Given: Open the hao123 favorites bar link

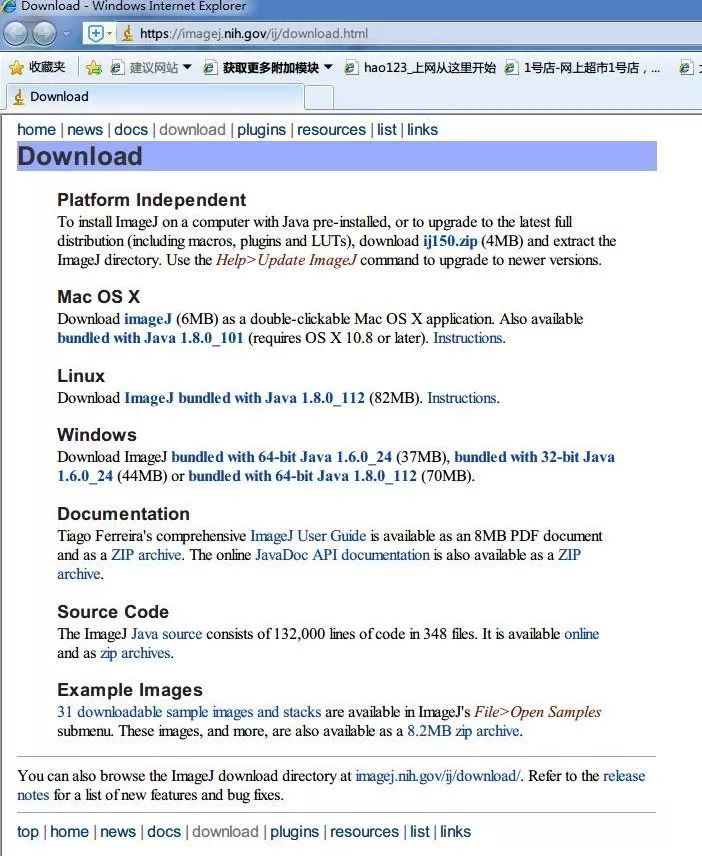Looking at the screenshot, I should 420,68.
